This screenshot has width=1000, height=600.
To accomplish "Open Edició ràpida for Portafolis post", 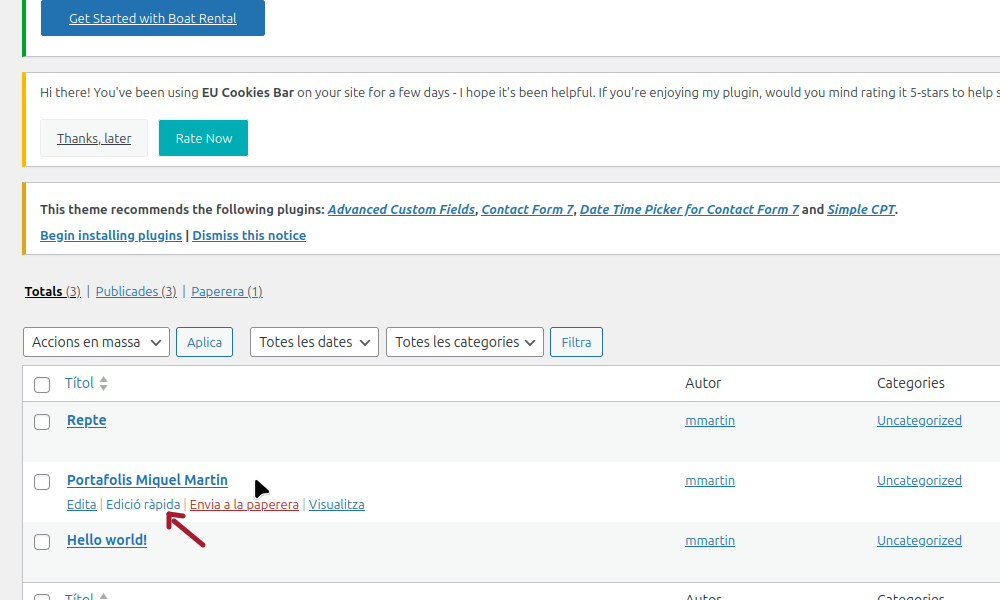I will [143, 505].
